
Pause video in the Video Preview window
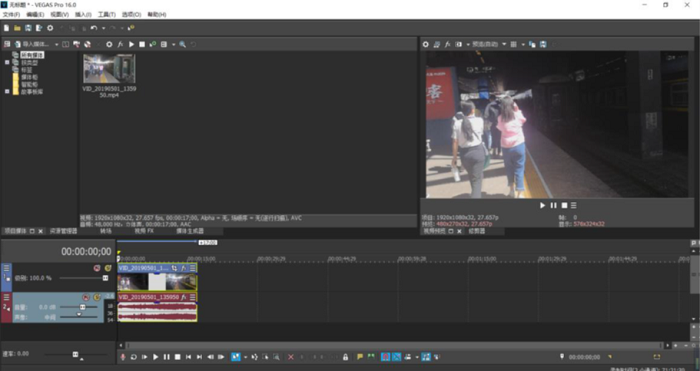(x=554, y=205)
